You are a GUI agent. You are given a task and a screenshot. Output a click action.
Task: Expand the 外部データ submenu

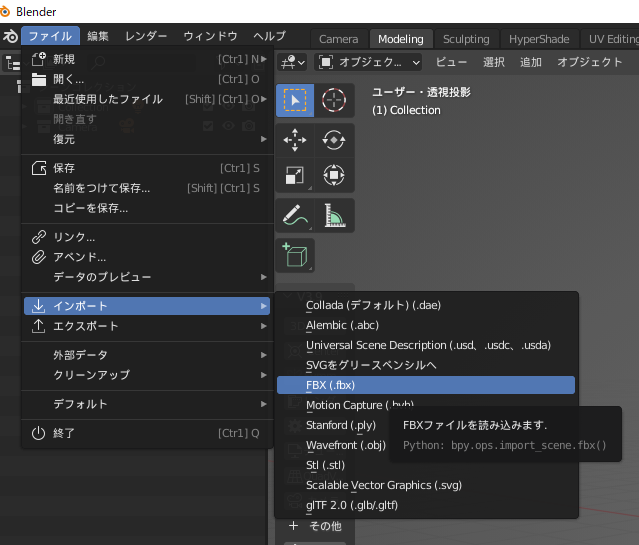point(146,355)
